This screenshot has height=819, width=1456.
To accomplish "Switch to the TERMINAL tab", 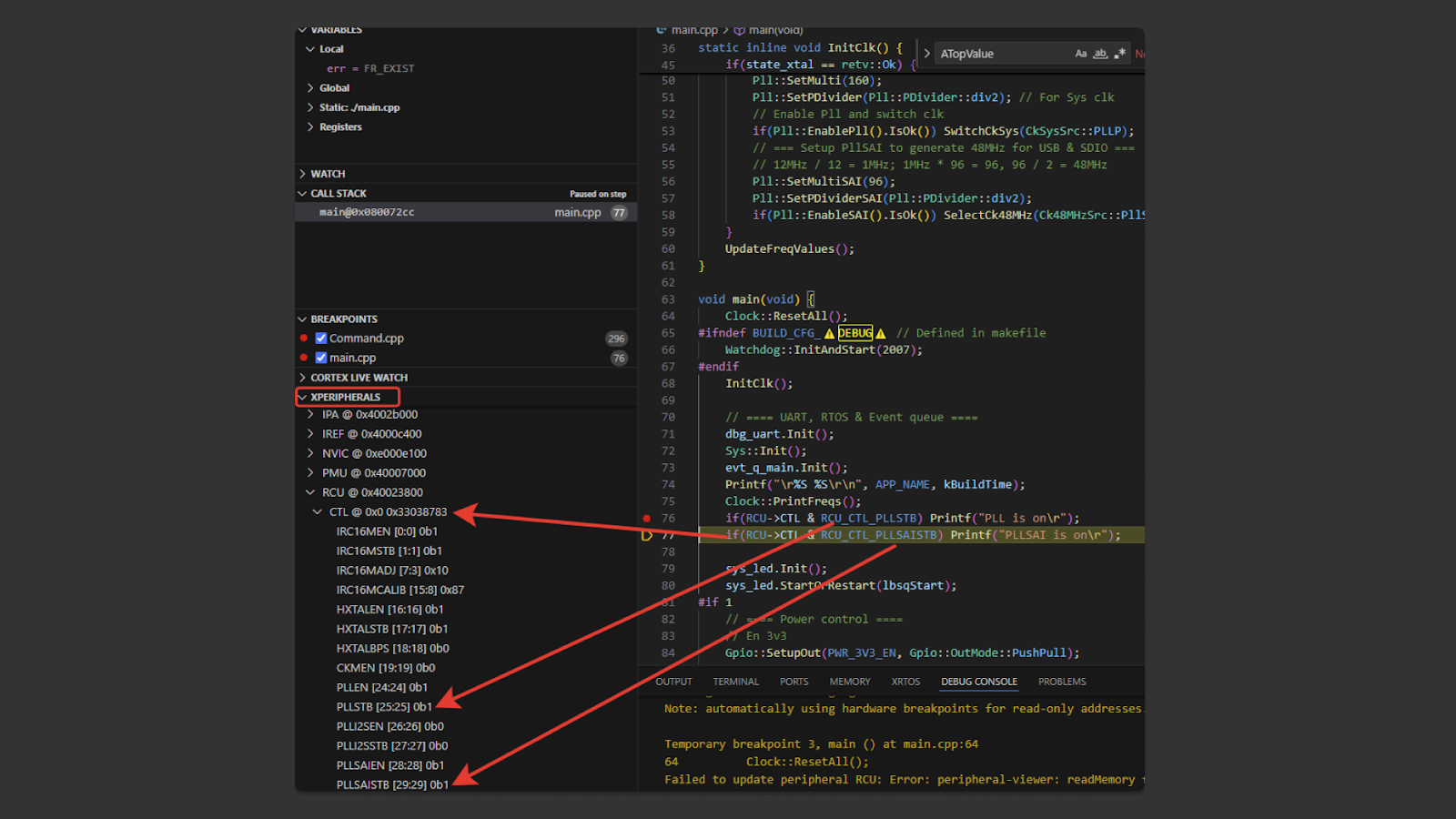I will 734,681.
